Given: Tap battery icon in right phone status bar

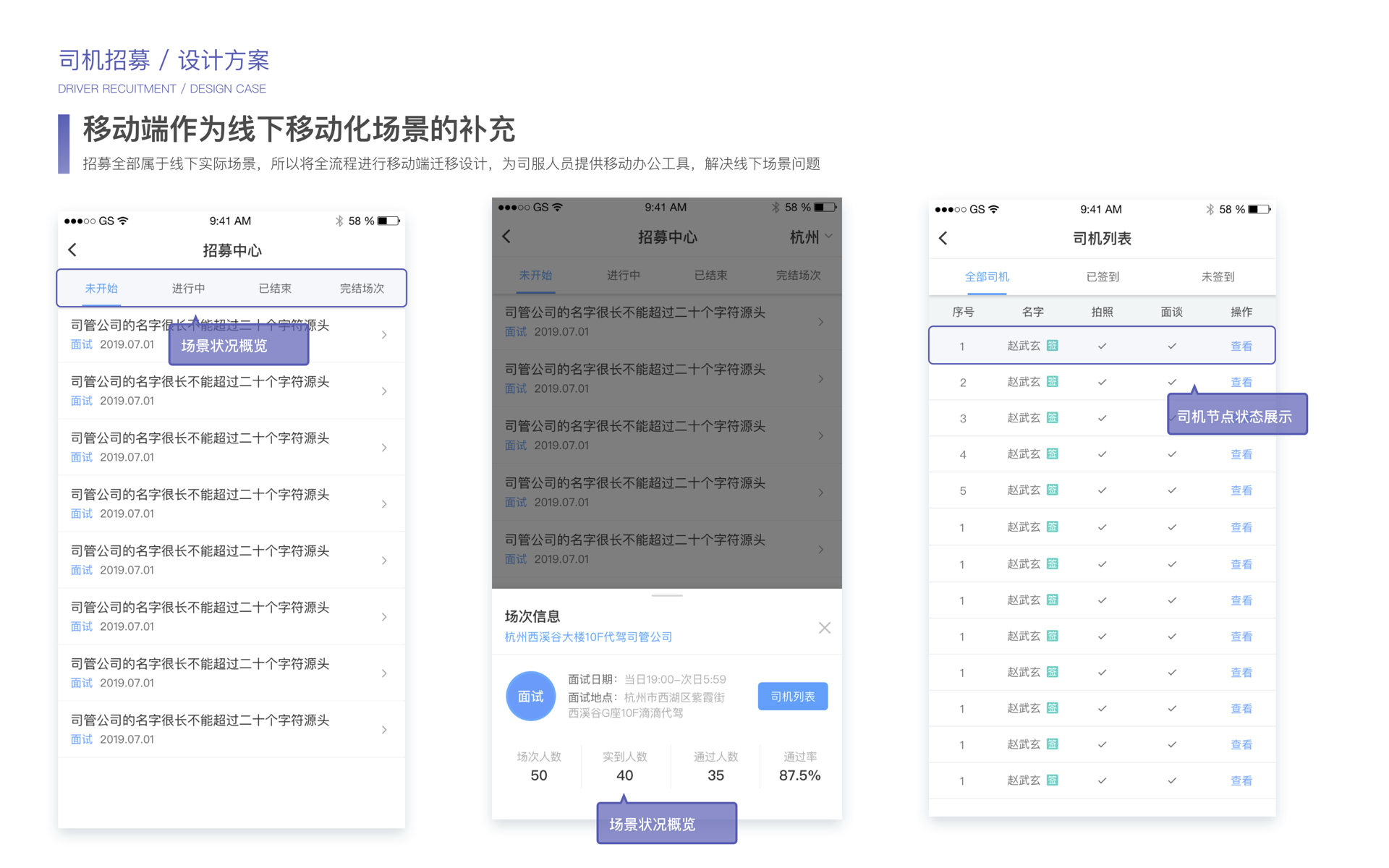Looking at the screenshot, I should coord(1259,210).
